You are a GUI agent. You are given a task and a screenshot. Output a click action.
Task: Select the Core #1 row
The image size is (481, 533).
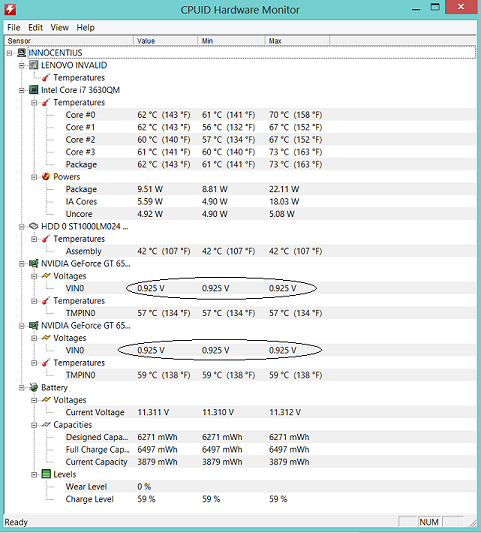[x=270, y=127]
